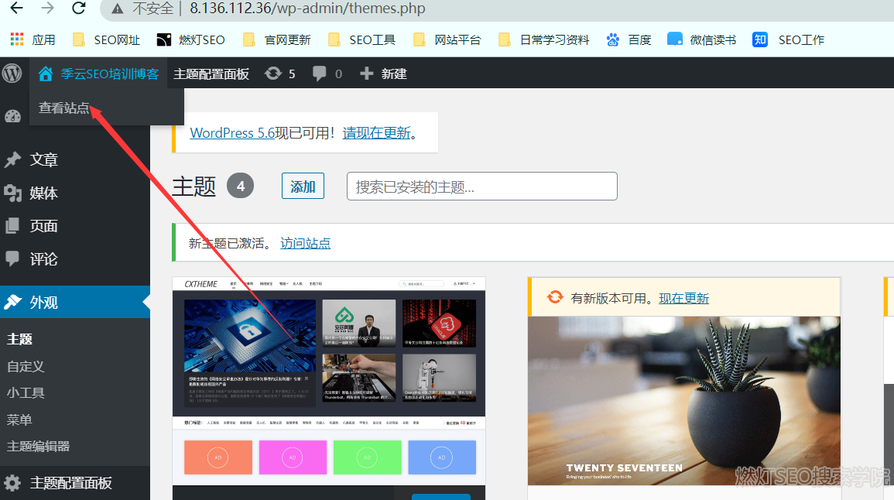The image size is (894, 500).
Task: Open the dashboard gauge icon in sidebar
Action: click(x=13, y=116)
